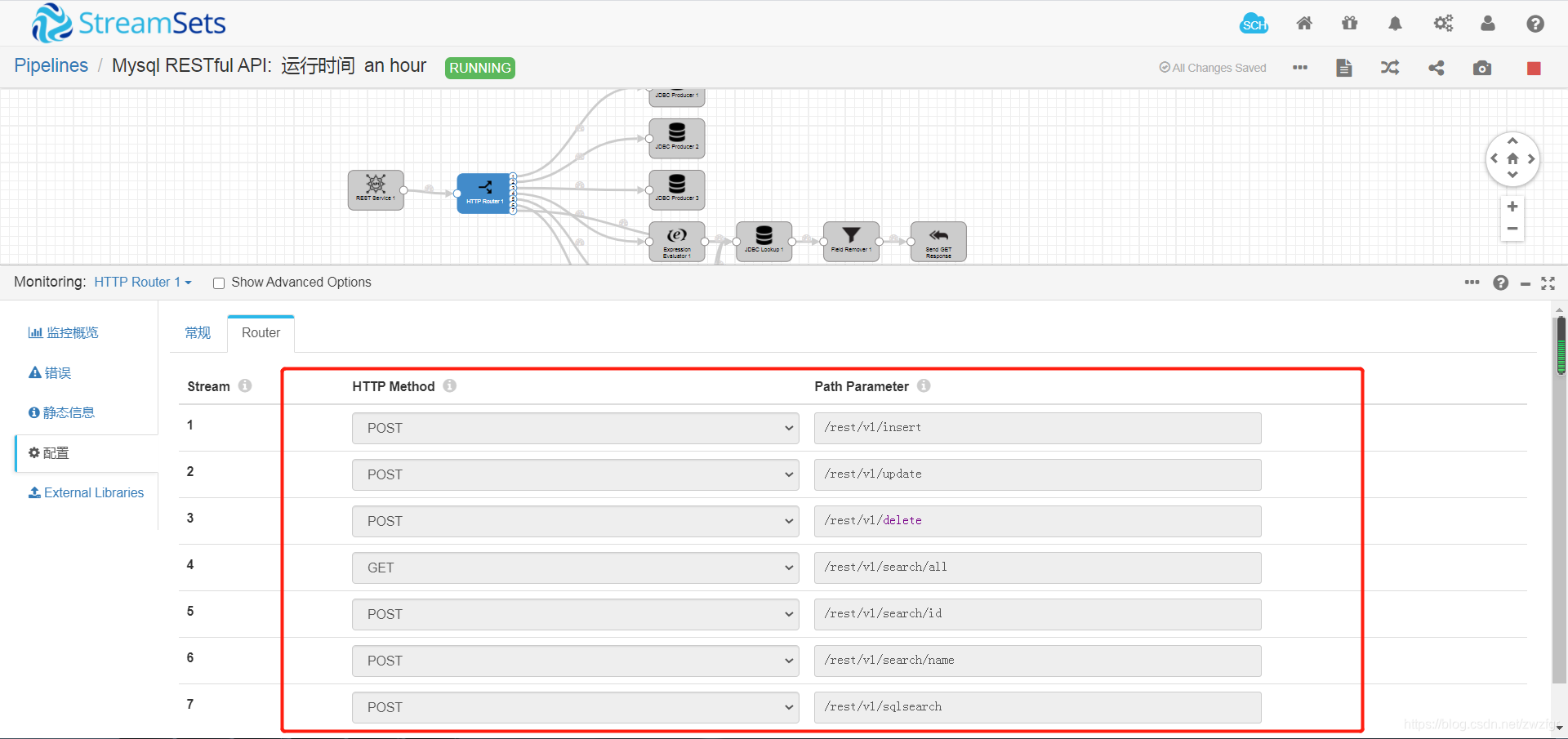This screenshot has height=739, width=1568.
Task: Open HTTP Method dropdown for stream 1
Action: [x=576, y=428]
